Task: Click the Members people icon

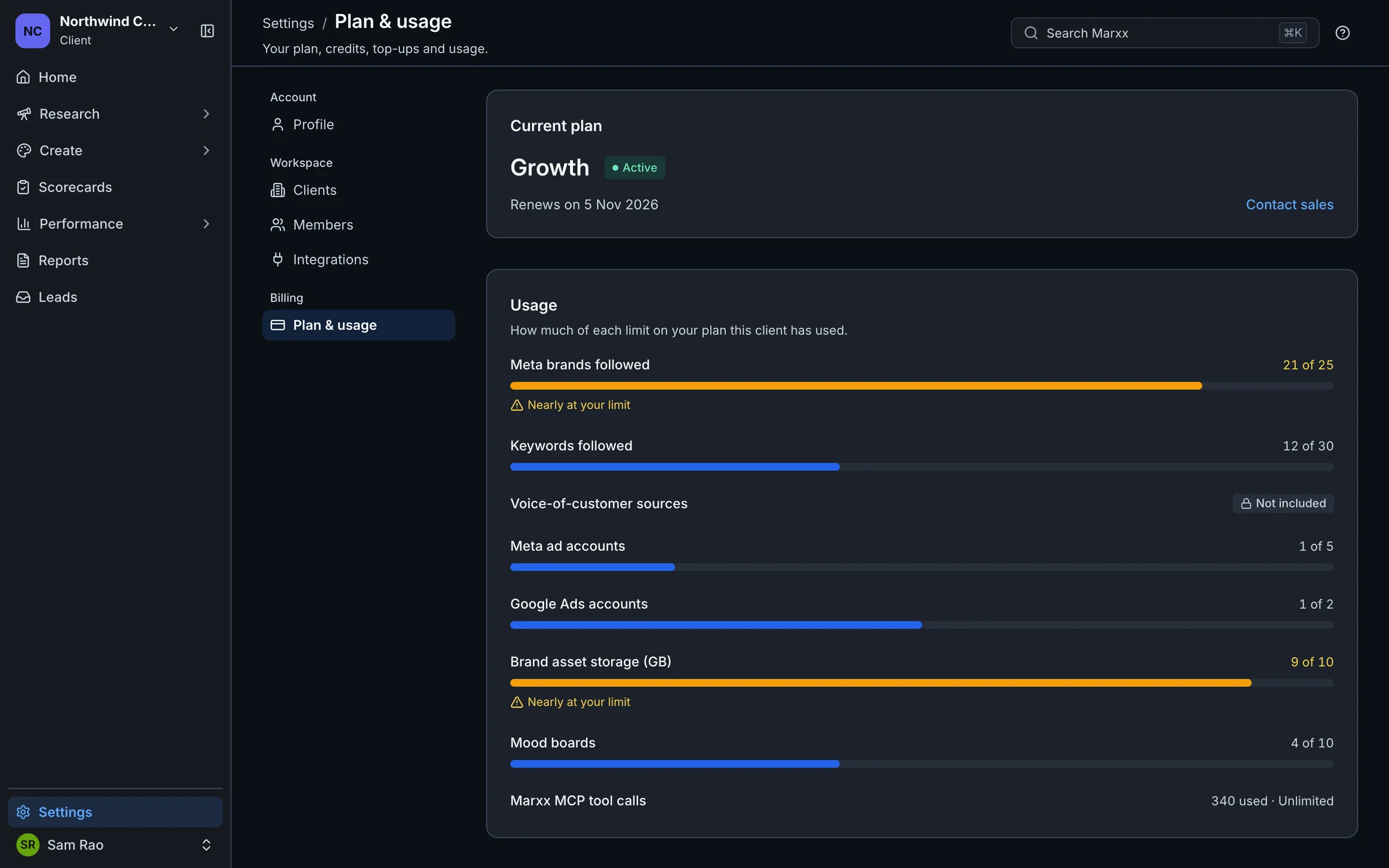Action: pos(278,225)
